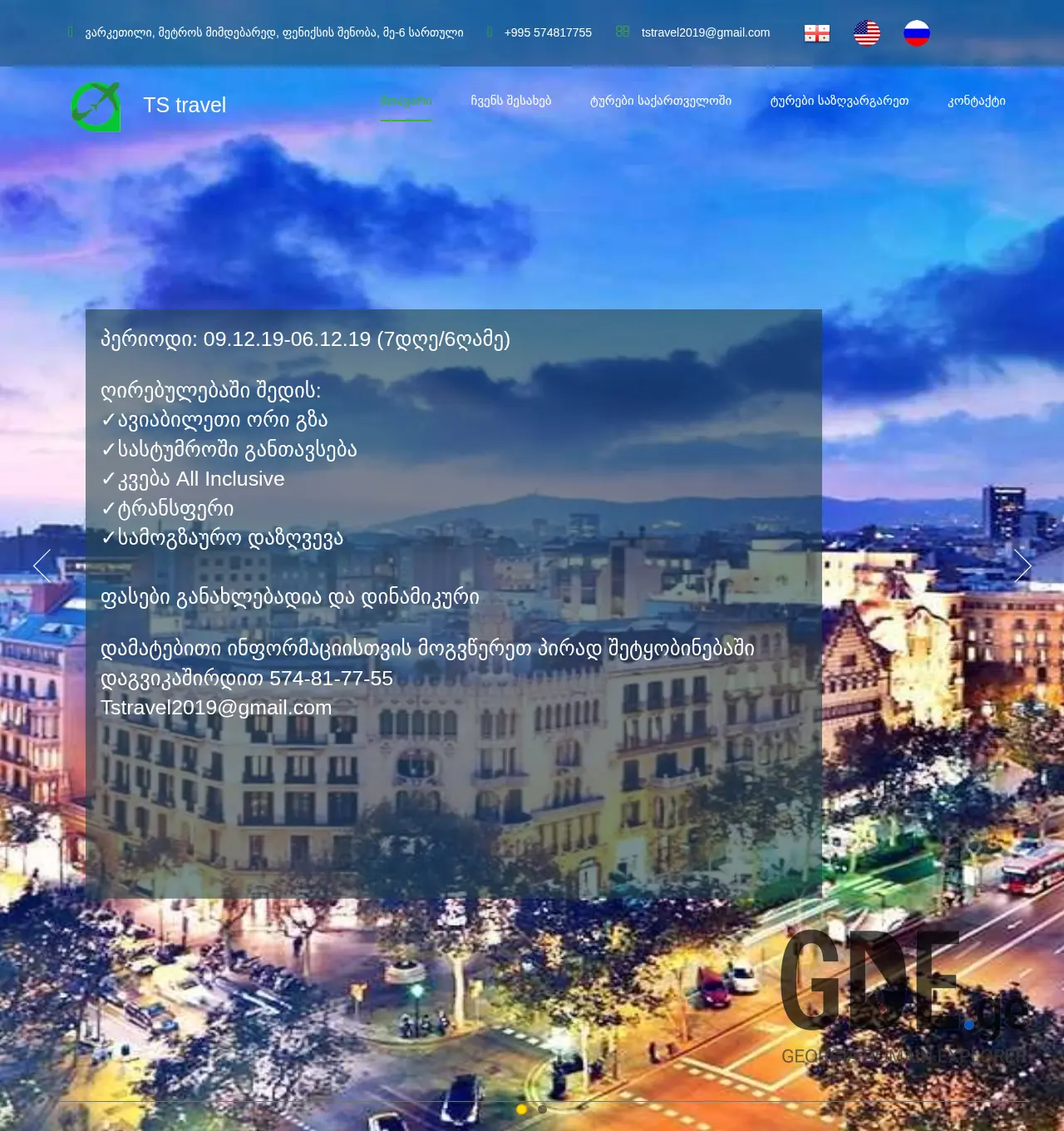
Task: Select the first yellow slider indicator dot
Action: (x=521, y=1109)
